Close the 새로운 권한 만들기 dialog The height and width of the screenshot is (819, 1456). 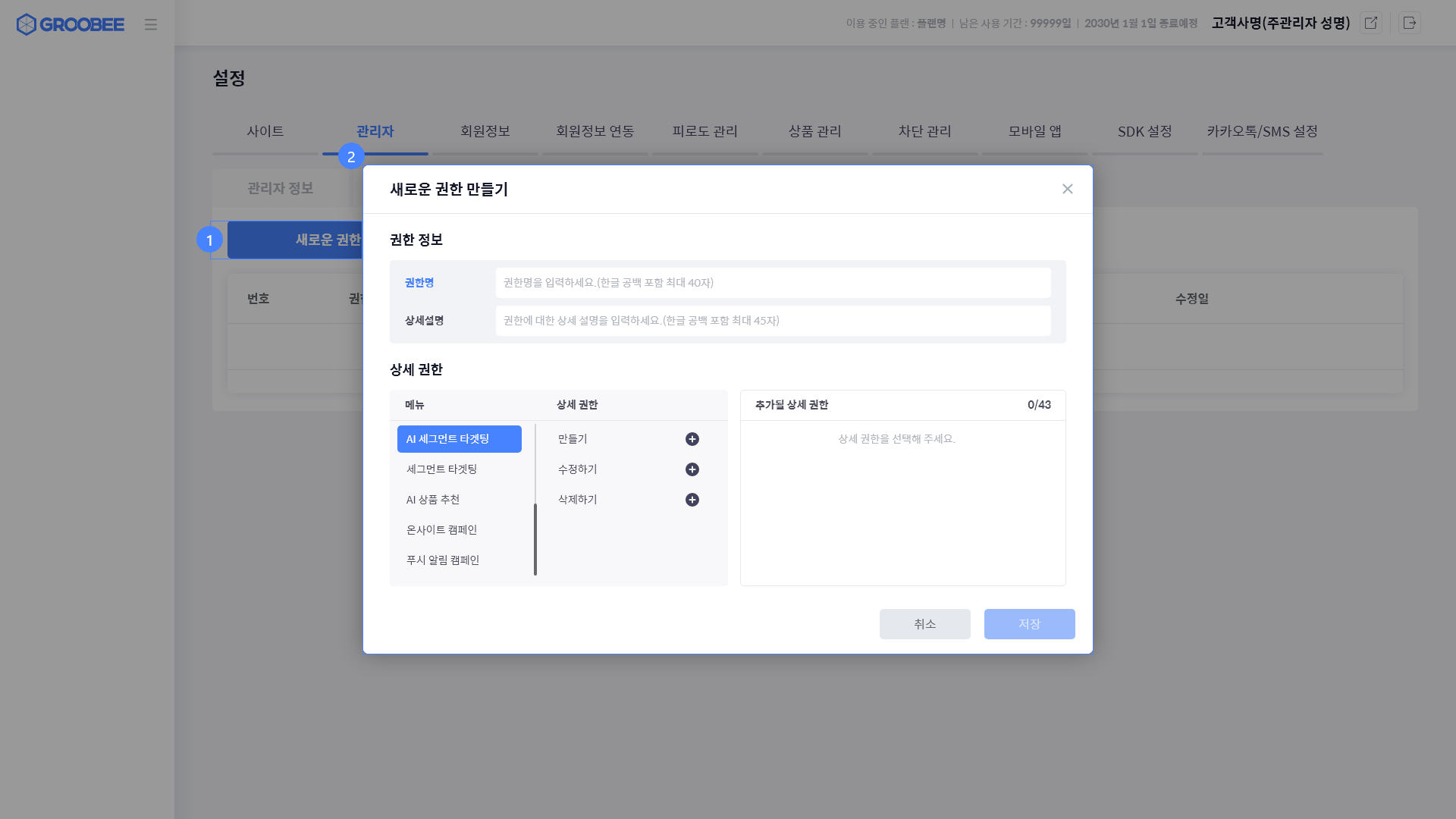click(x=1067, y=189)
